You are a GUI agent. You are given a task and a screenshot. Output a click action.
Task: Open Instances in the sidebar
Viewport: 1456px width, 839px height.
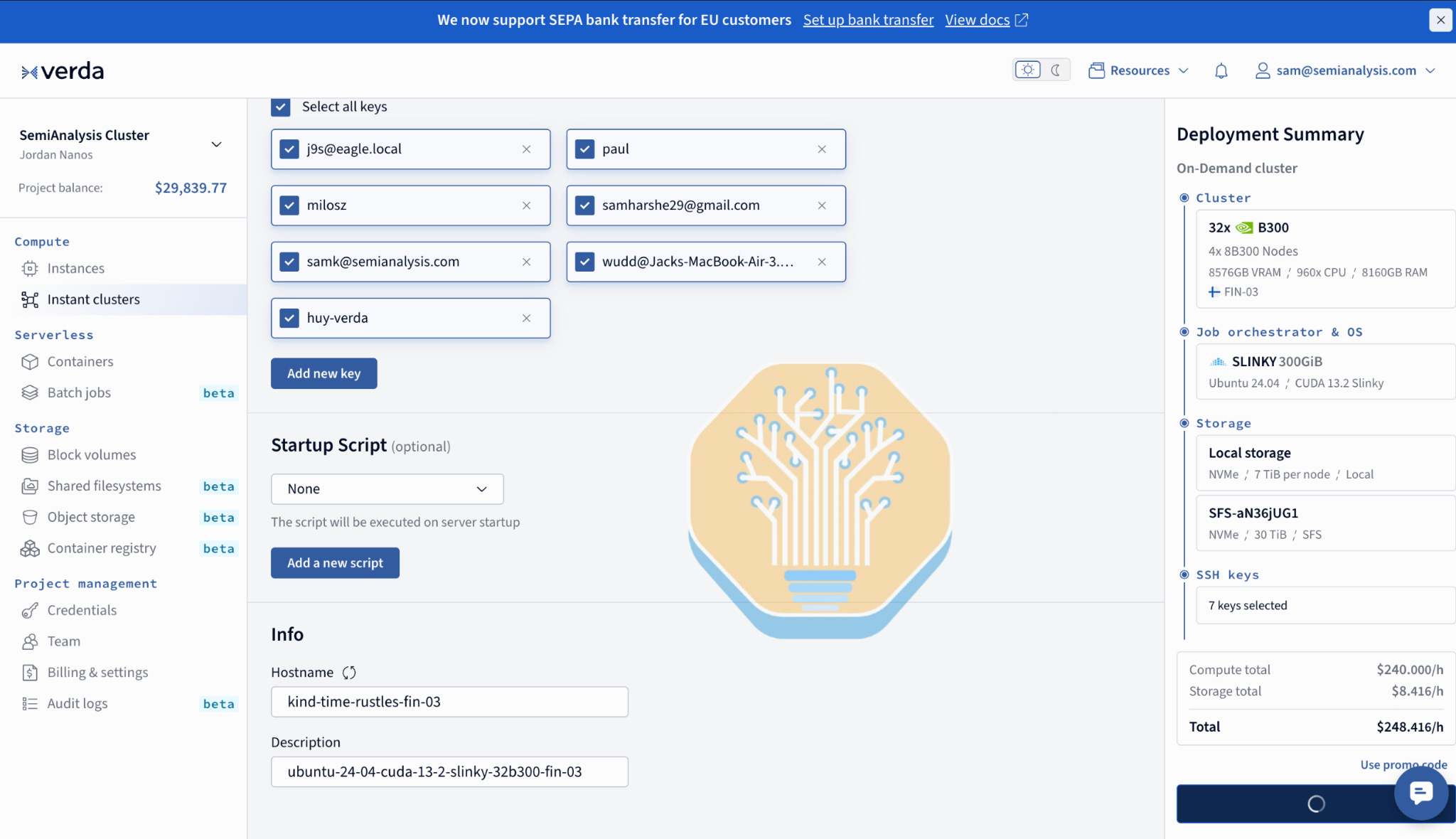click(x=75, y=269)
